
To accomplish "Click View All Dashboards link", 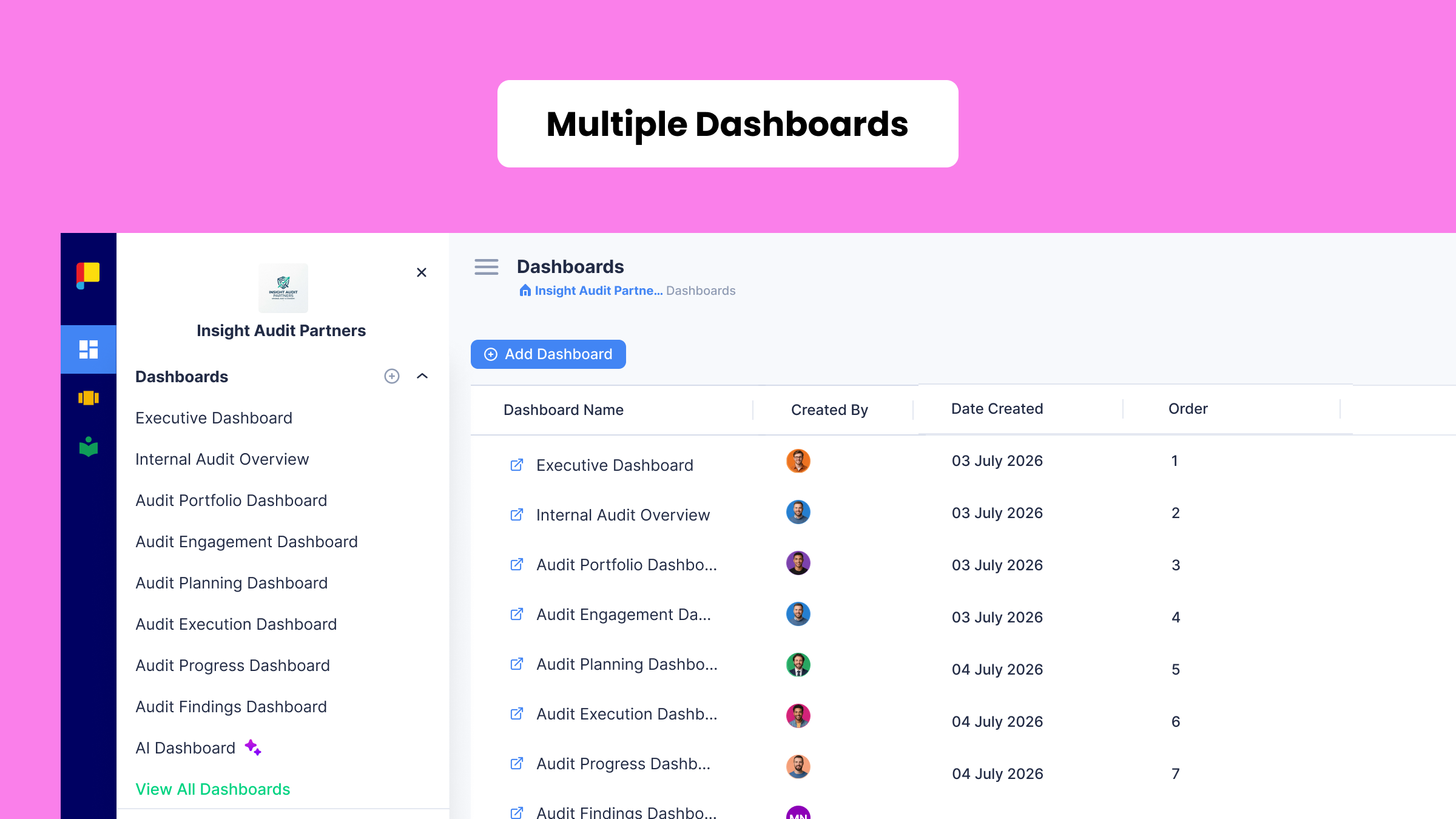I will (212, 789).
